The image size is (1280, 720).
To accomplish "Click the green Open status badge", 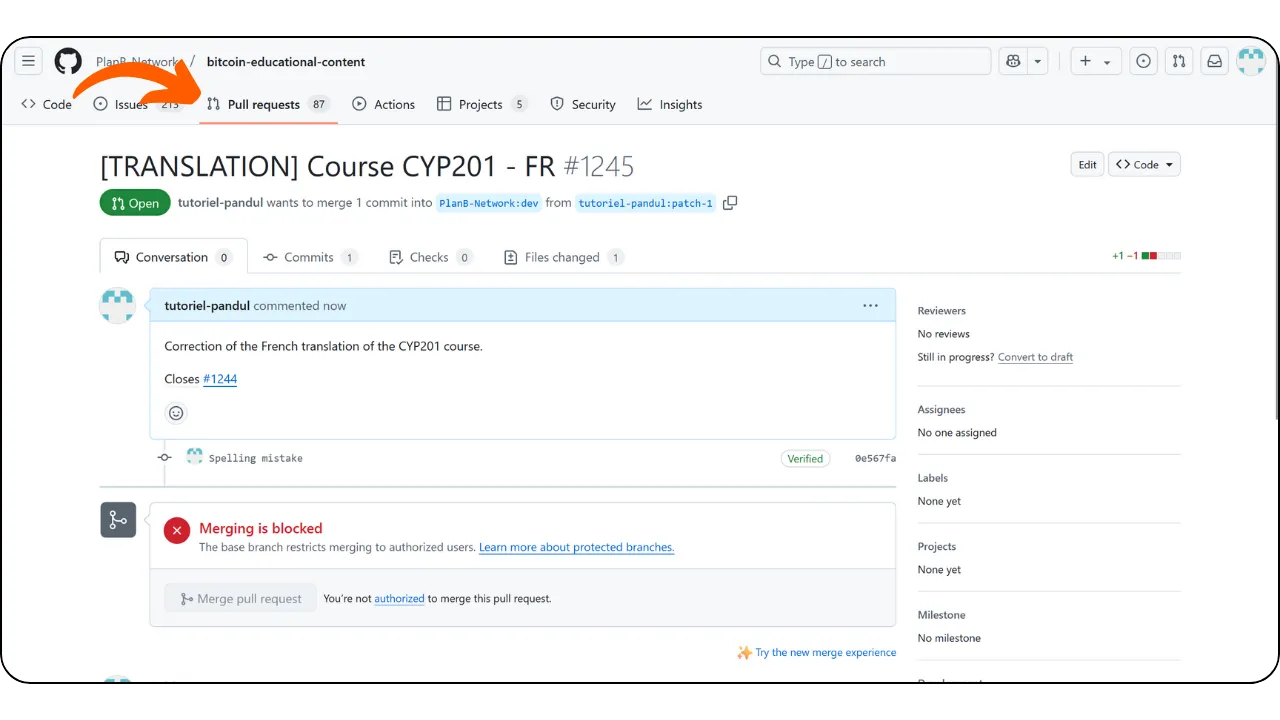I will 135,203.
